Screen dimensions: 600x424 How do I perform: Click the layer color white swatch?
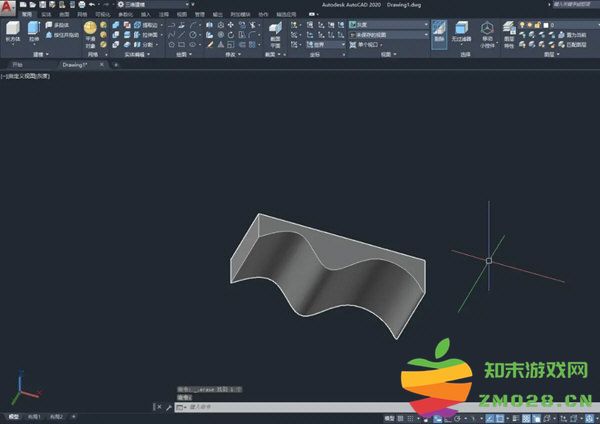(546, 25)
